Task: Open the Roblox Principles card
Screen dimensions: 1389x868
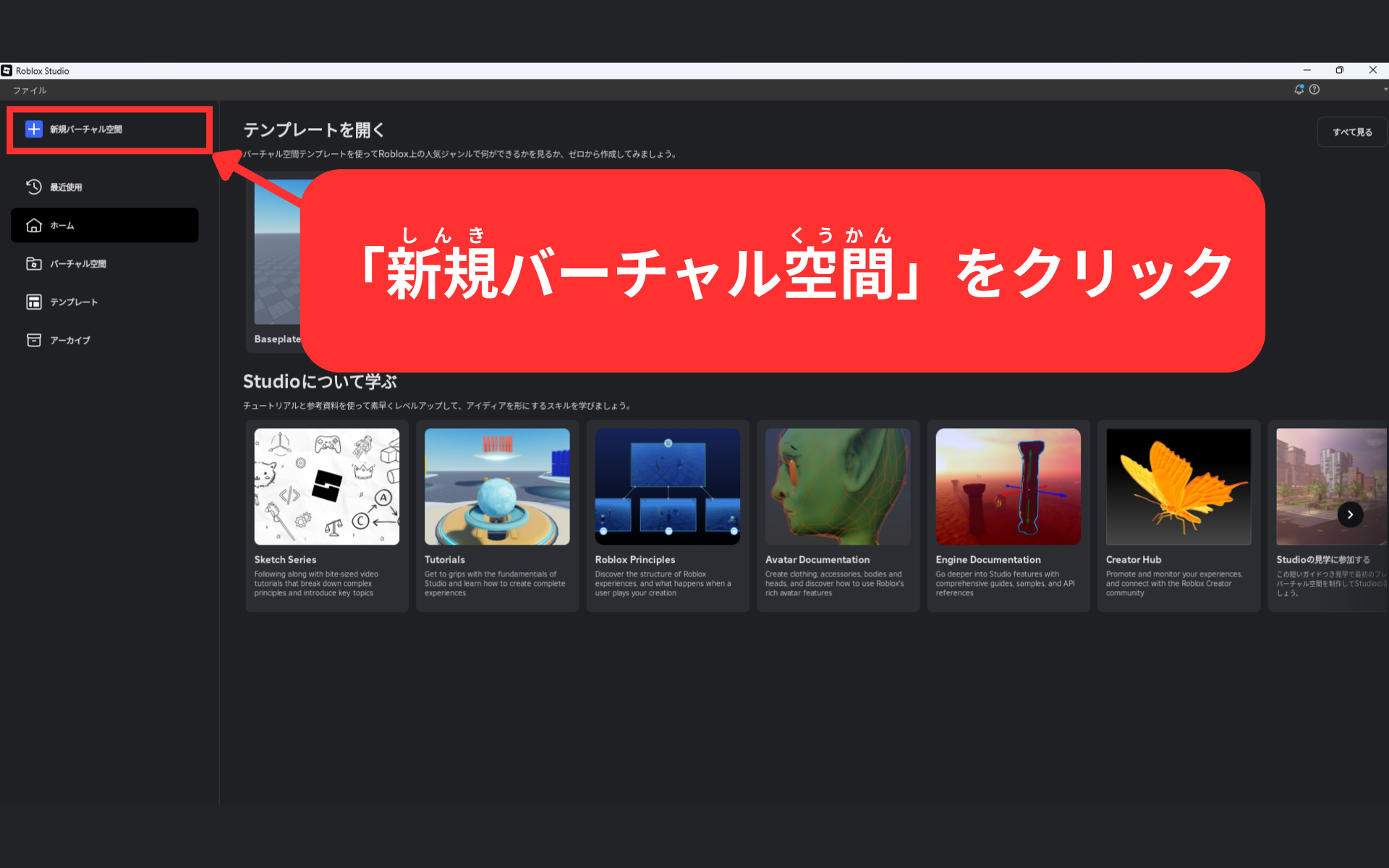Action: pyautogui.click(x=667, y=486)
